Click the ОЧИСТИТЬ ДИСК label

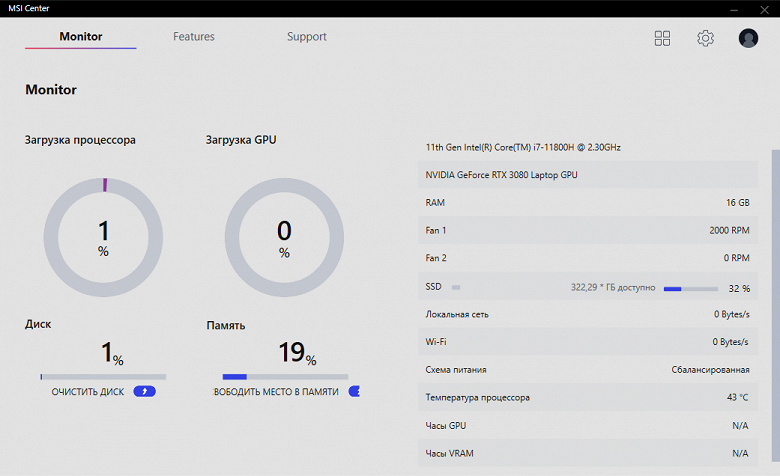[88, 392]
